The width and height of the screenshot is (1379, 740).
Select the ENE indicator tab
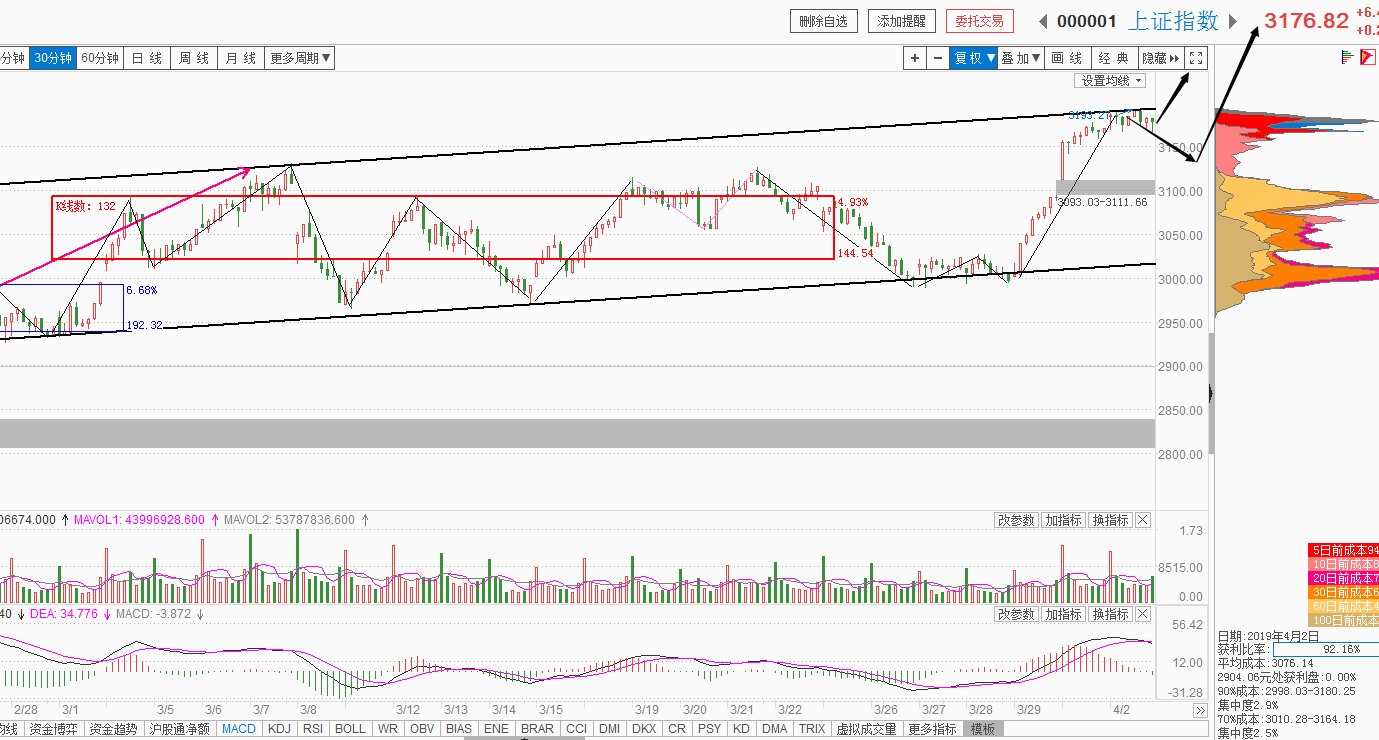(x=496, y=729)
